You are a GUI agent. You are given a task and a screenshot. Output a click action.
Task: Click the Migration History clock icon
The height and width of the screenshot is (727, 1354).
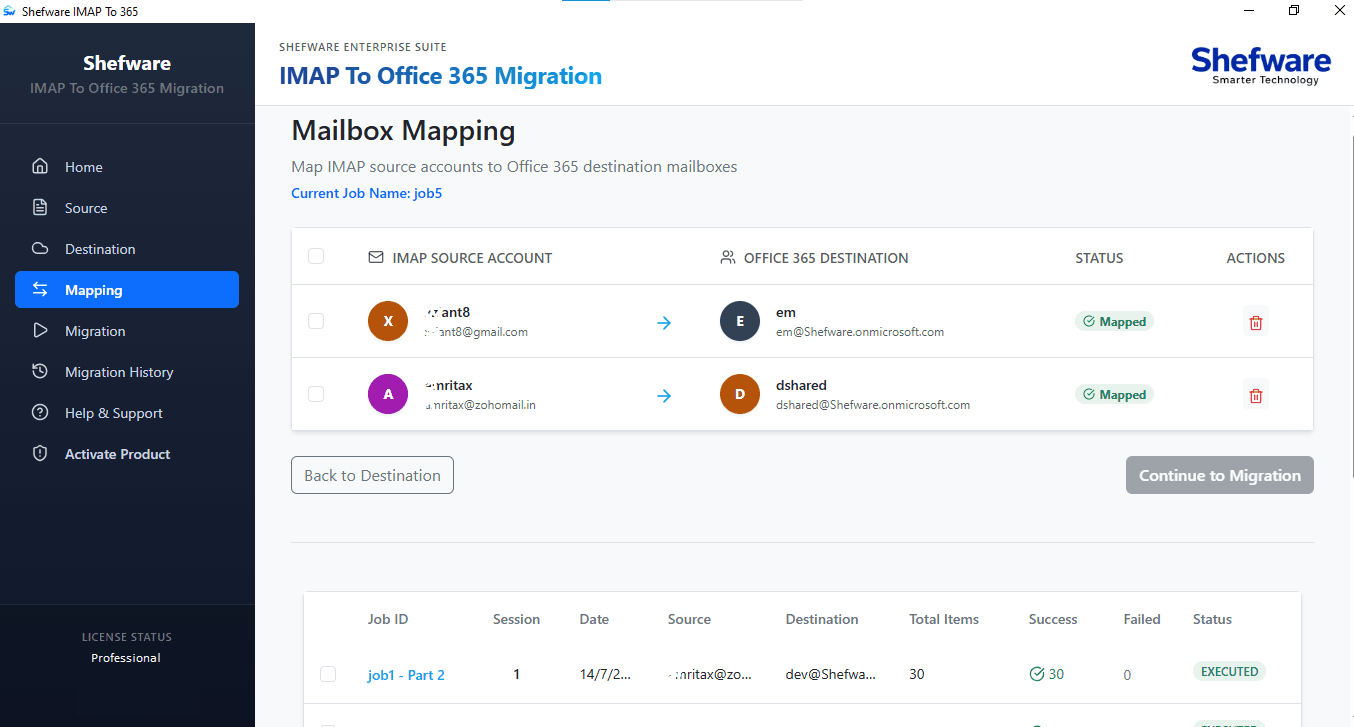(x=40, y=371)
